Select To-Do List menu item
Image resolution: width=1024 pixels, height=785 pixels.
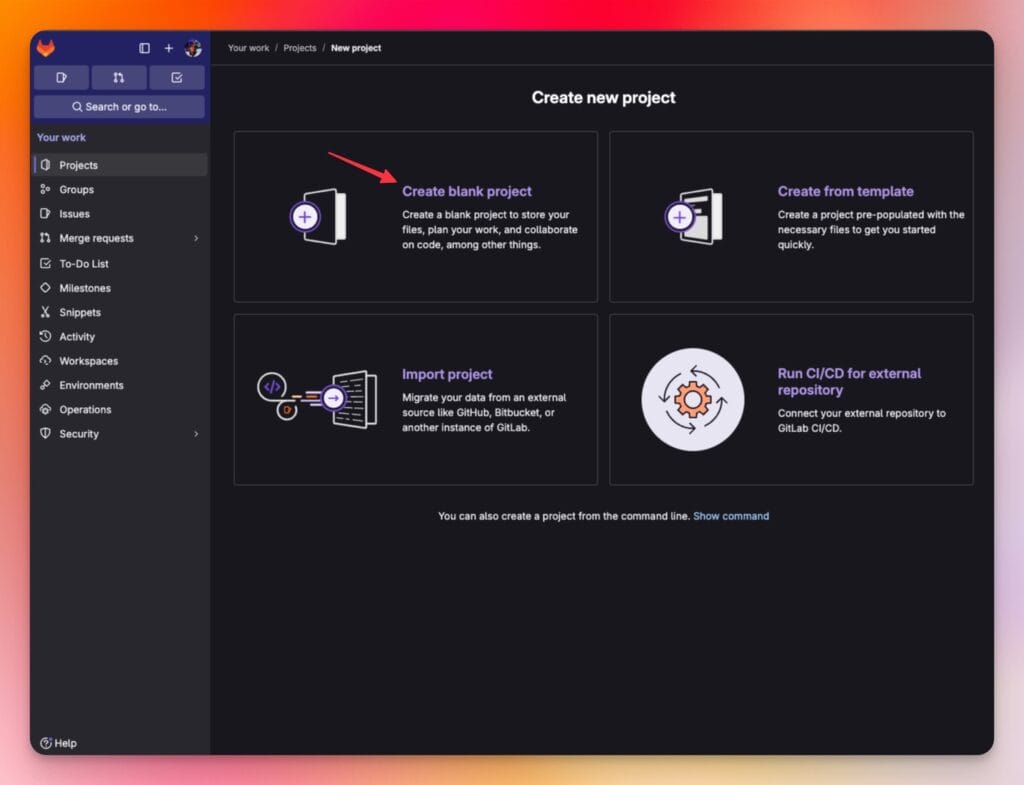coord(120,263)
